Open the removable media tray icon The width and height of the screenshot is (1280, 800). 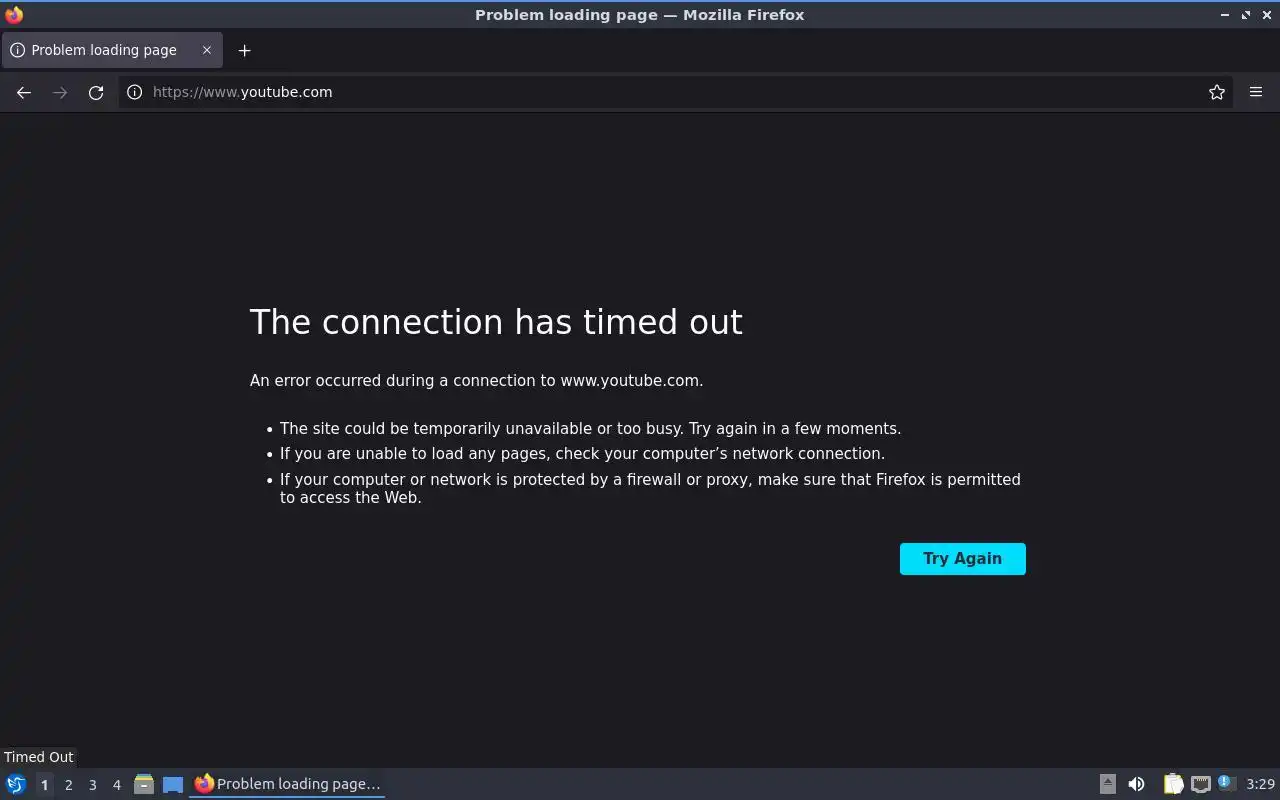[1108, 784]
